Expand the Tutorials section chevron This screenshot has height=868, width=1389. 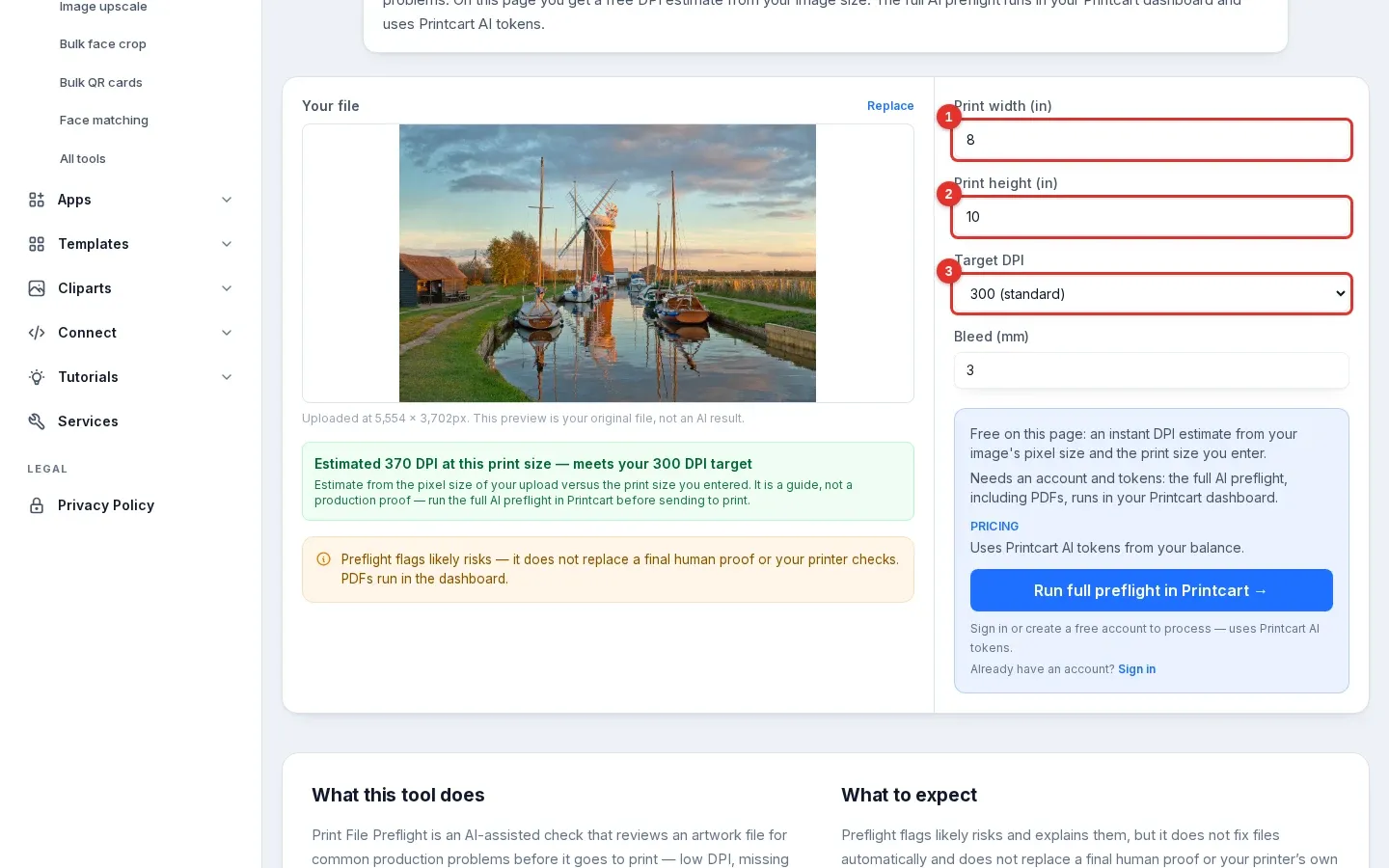(227, 377)
